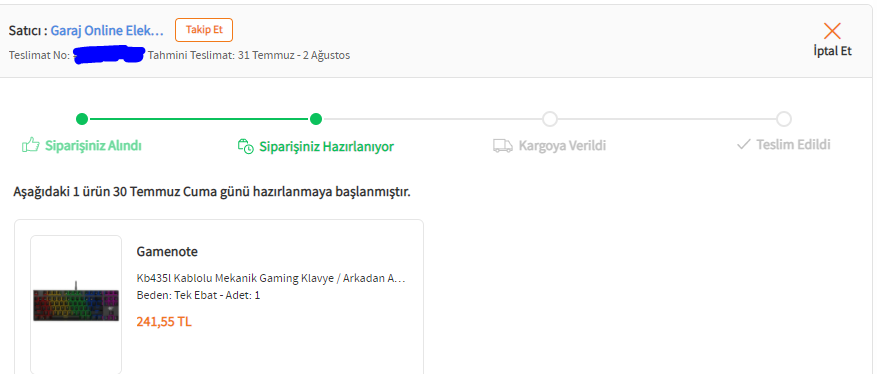This screenshot has width=877, height=374.
Task: Click the Beden: Tek Ebat - Adet: 1 text
Action: (199, 295)
